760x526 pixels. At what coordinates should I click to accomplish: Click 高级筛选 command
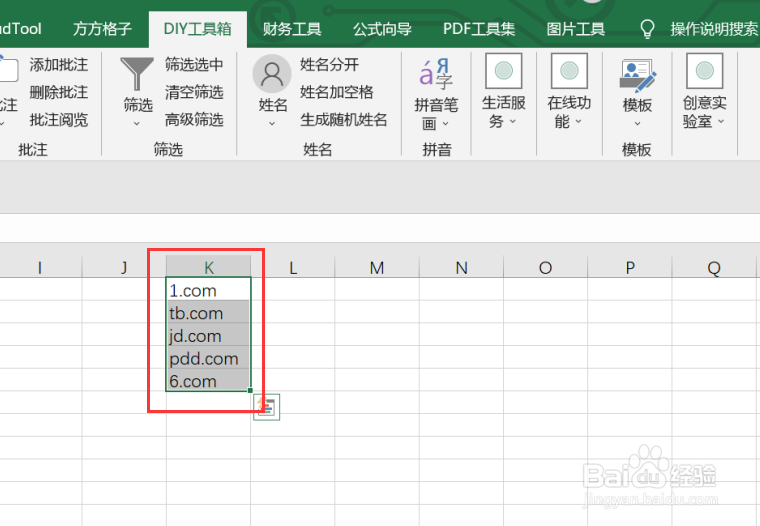pos(194,119)
